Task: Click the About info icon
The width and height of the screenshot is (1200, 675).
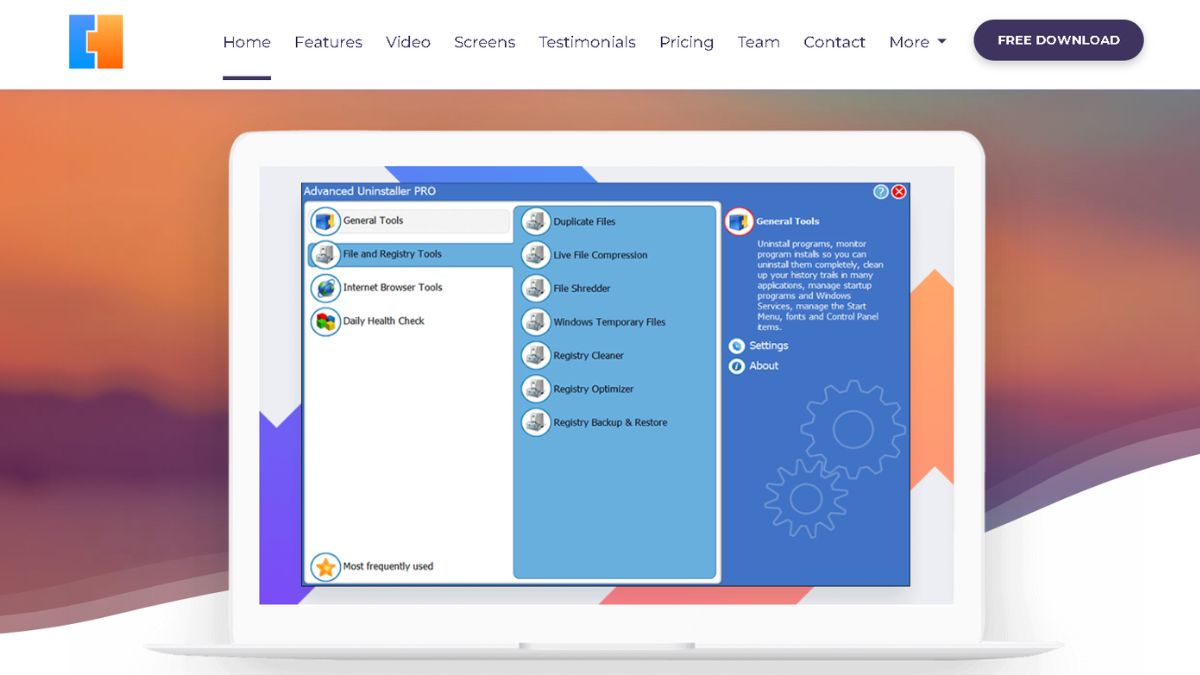Action: (x=737, y=366)
